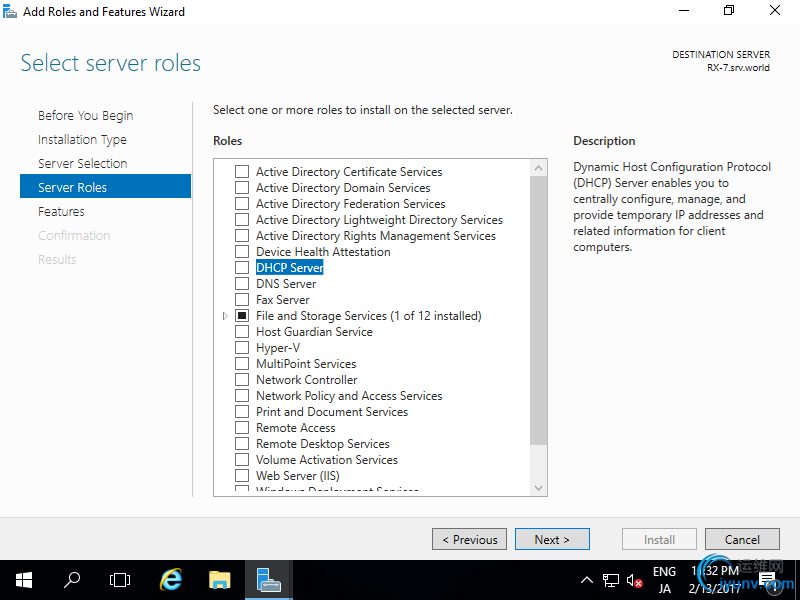Select Device Health Attestation label

(x=323, y=252)
